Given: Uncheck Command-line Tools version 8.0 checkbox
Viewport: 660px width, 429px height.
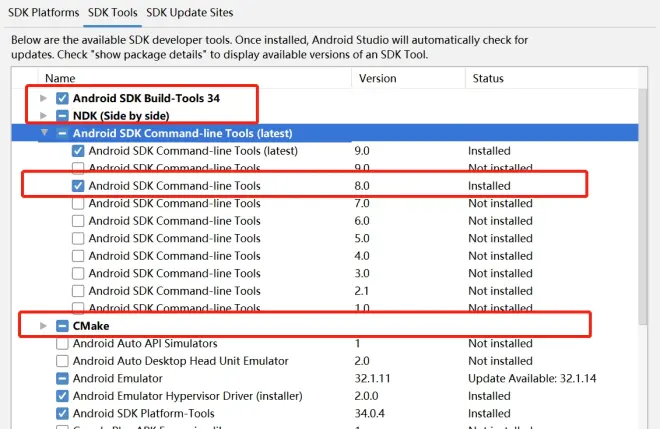Looking at the screenshot, I should [x=78, y=186].
